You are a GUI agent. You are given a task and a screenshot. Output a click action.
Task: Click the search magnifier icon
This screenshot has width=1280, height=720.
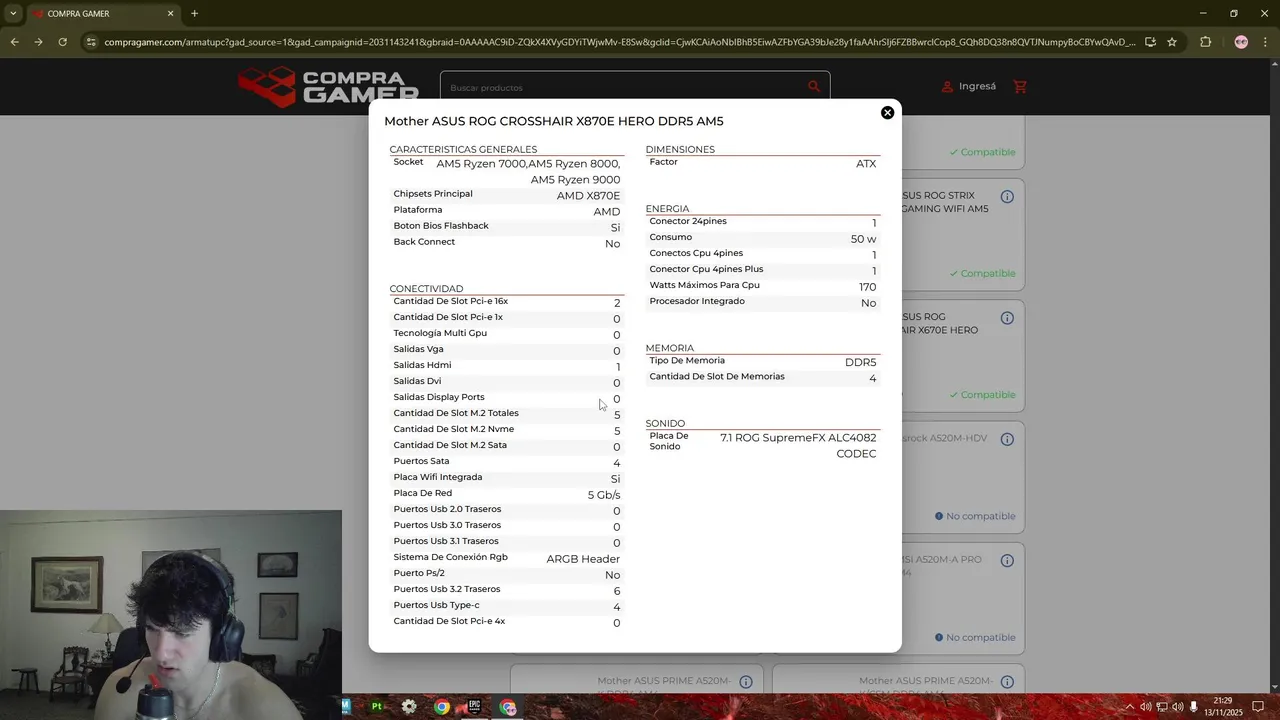coord(814,87)
